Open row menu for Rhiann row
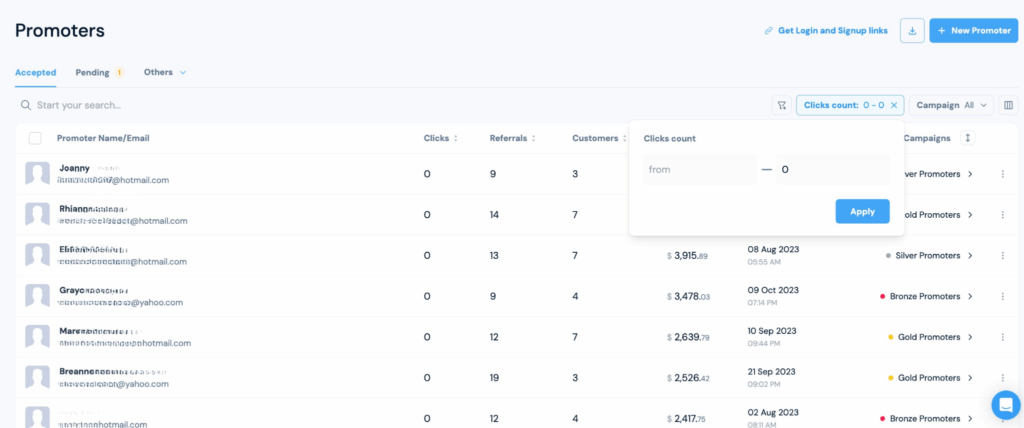This screenshot has width=1024, height=428. (x=1002, y=214)
